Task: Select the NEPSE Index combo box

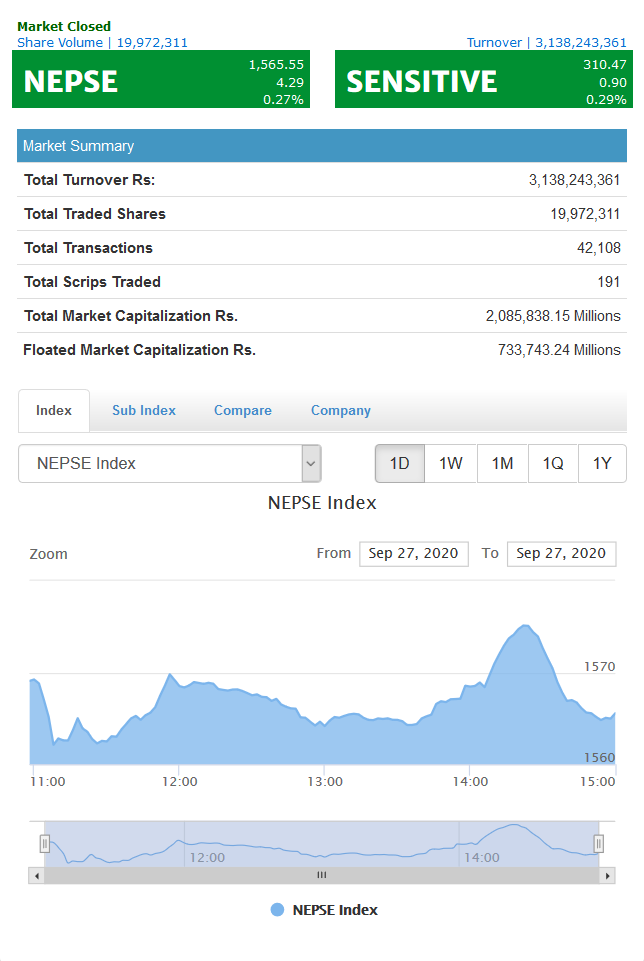Action: click(x=170, y=463)
